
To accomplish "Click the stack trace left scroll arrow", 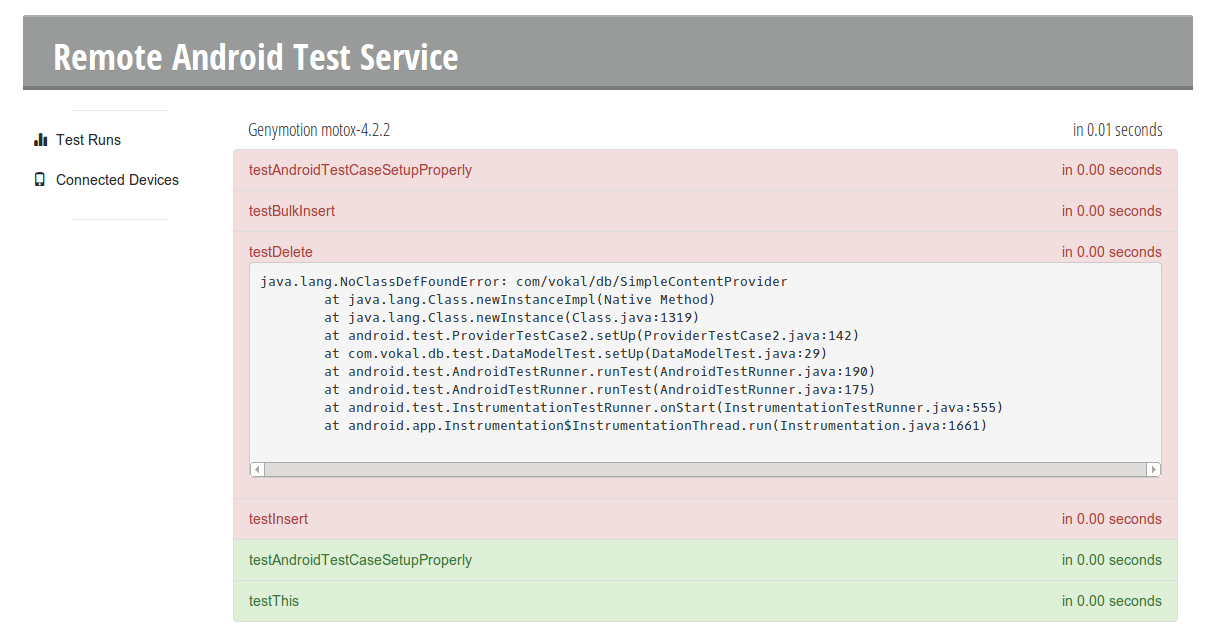I will [x=257, y=469].
